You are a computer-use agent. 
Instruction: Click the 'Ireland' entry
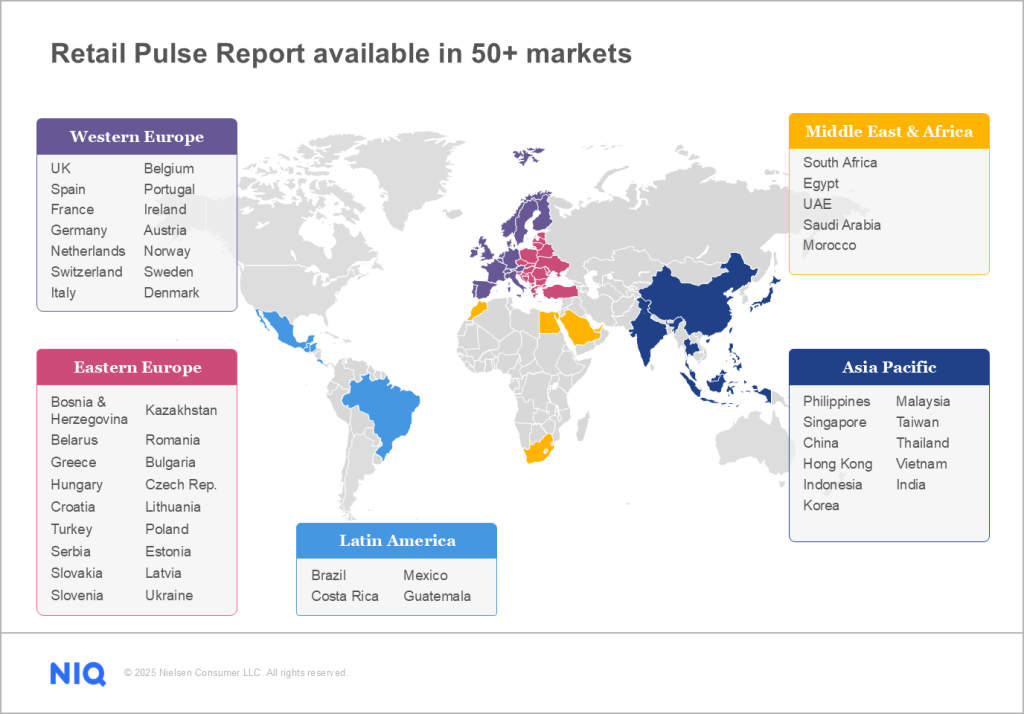tap(165, 210)
